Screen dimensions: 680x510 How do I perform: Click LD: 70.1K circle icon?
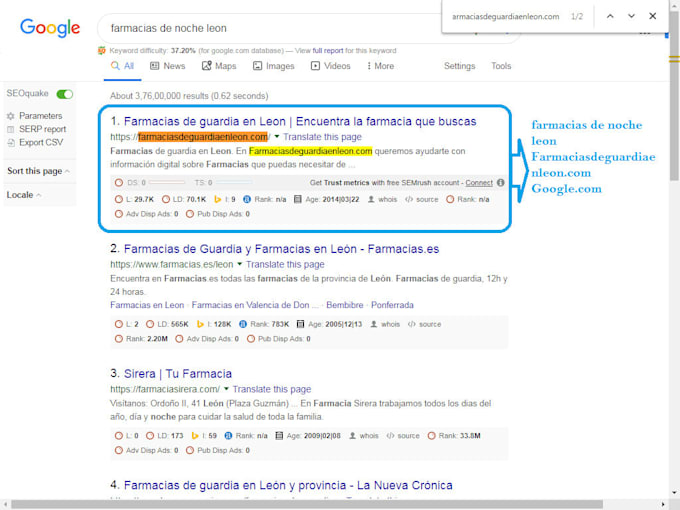(x=166, y=199)
